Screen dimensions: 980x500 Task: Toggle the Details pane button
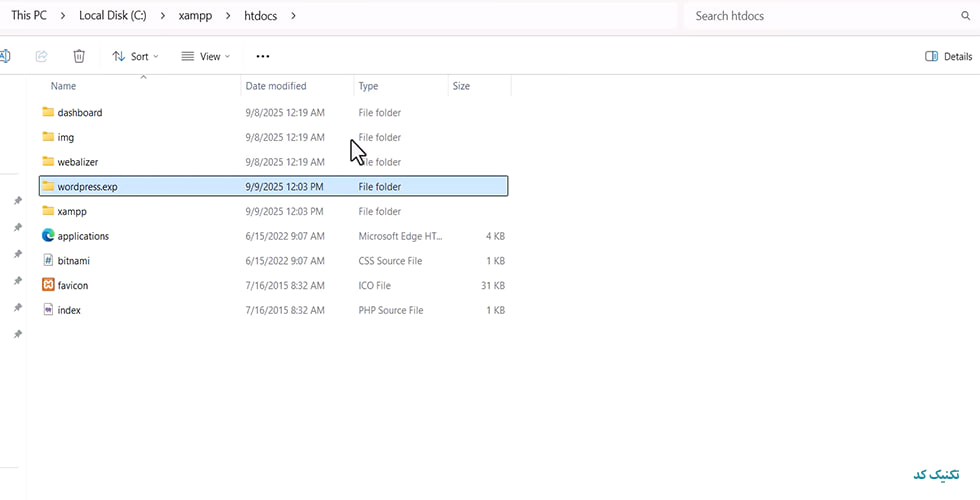coord(948,56)
